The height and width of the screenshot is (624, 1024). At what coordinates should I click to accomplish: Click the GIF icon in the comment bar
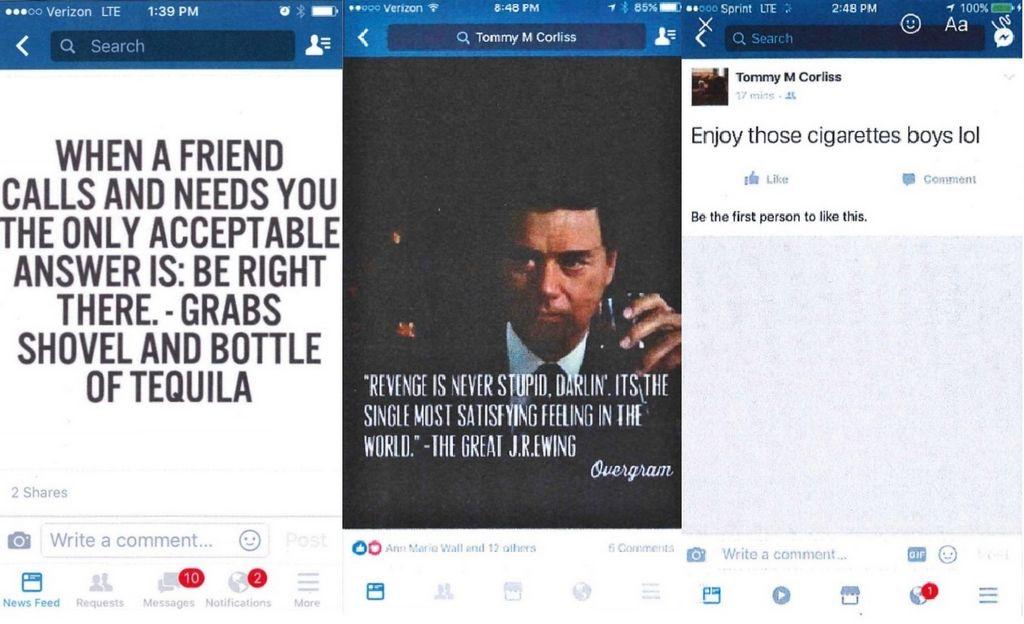pos(915,555)
